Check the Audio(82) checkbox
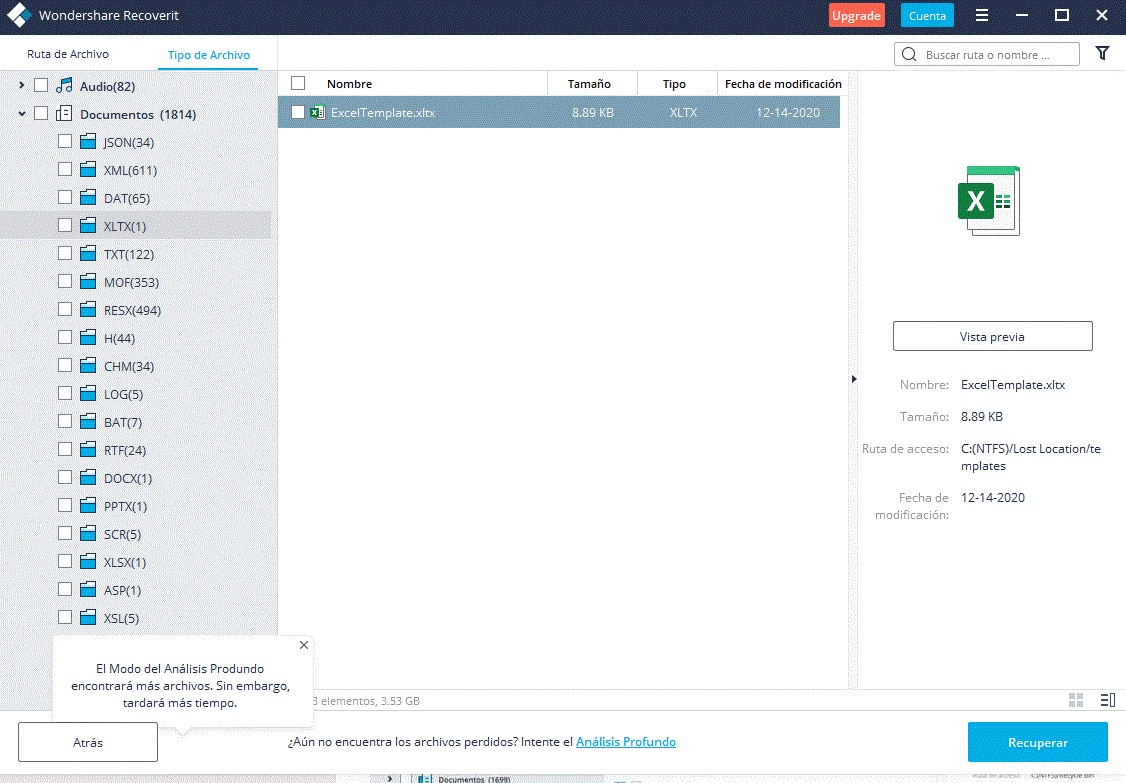The width and height of the screenshot is (1126, 783). coord(41,85)
